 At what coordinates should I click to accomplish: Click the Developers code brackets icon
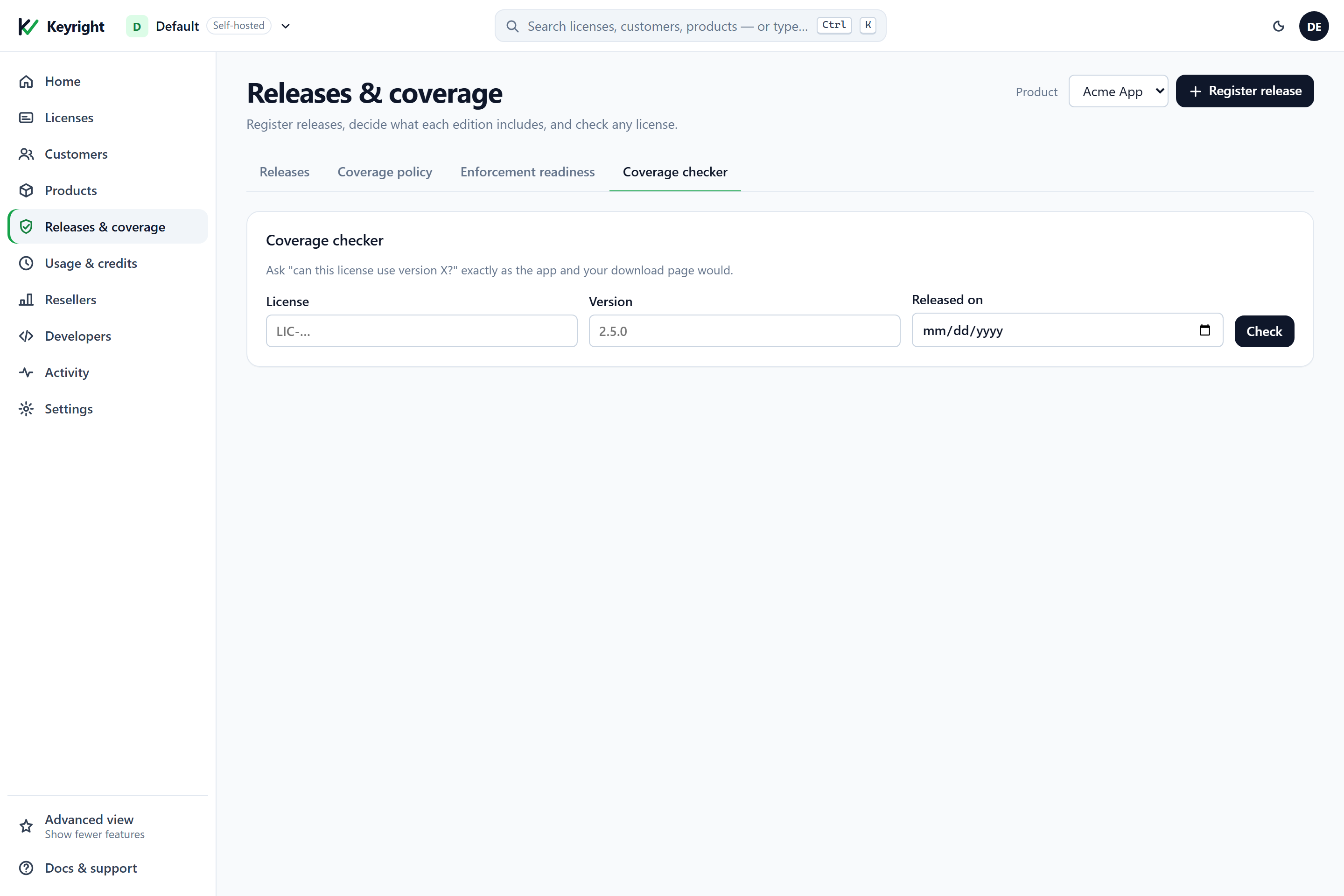pos(26,336)
